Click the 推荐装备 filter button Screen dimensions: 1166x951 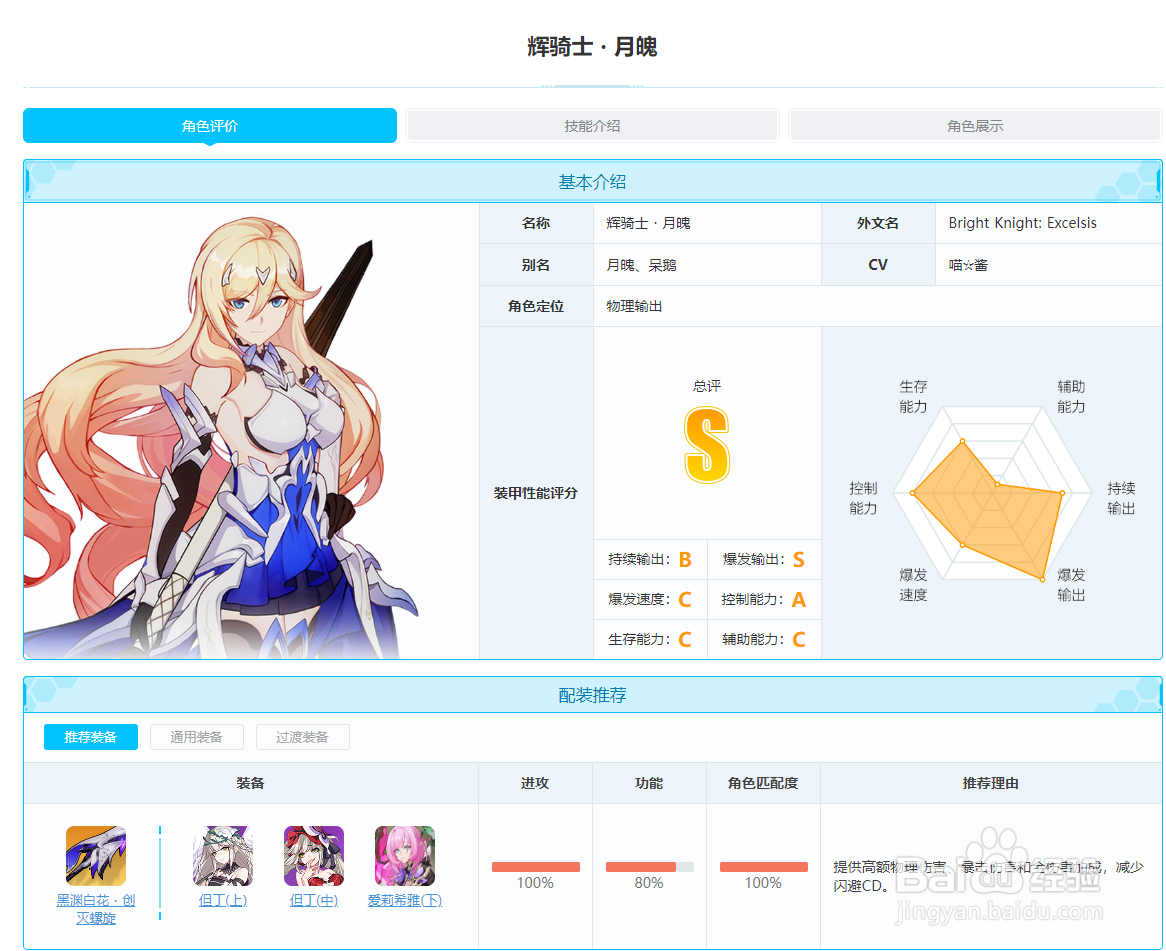(x=90, y=737)
